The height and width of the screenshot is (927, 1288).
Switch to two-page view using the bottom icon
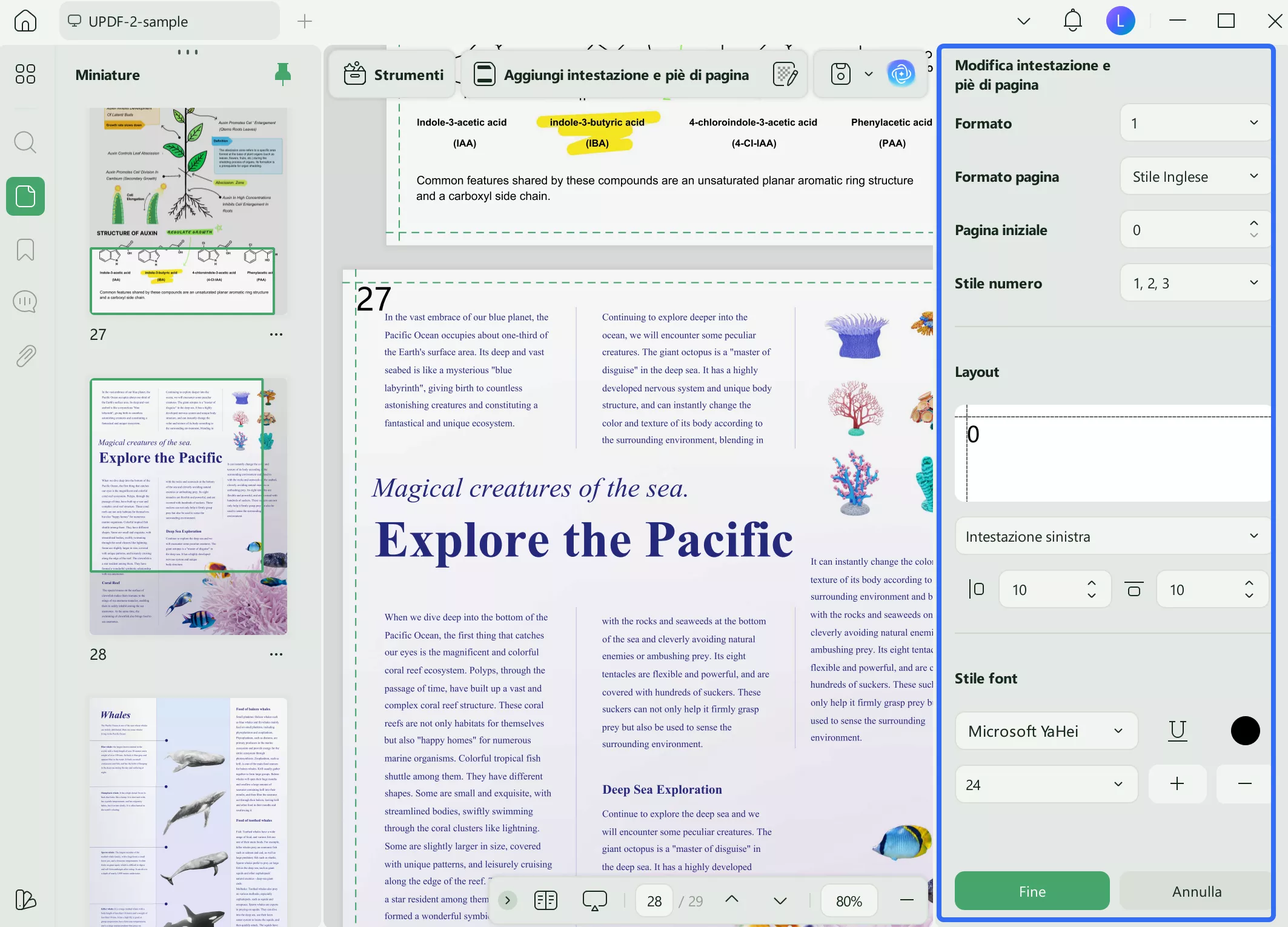tap(545, 900)
